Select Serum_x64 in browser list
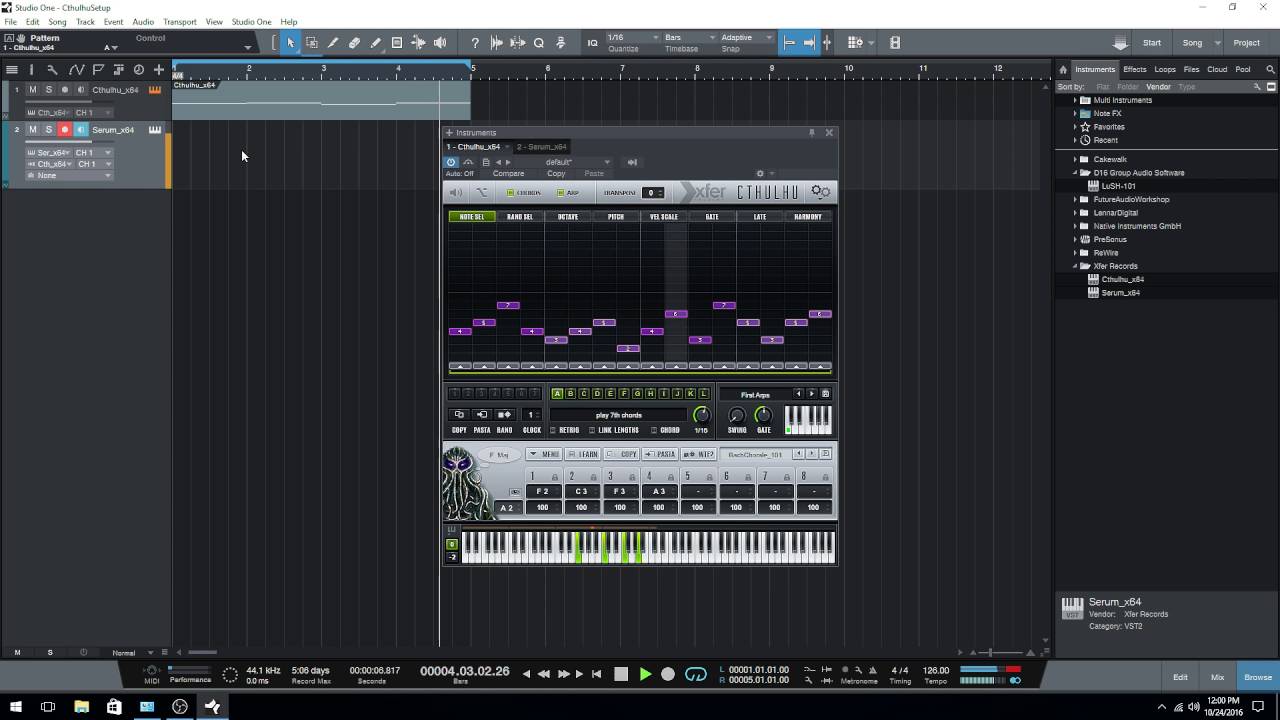1280x720 pixels. tap(1120, 293)
